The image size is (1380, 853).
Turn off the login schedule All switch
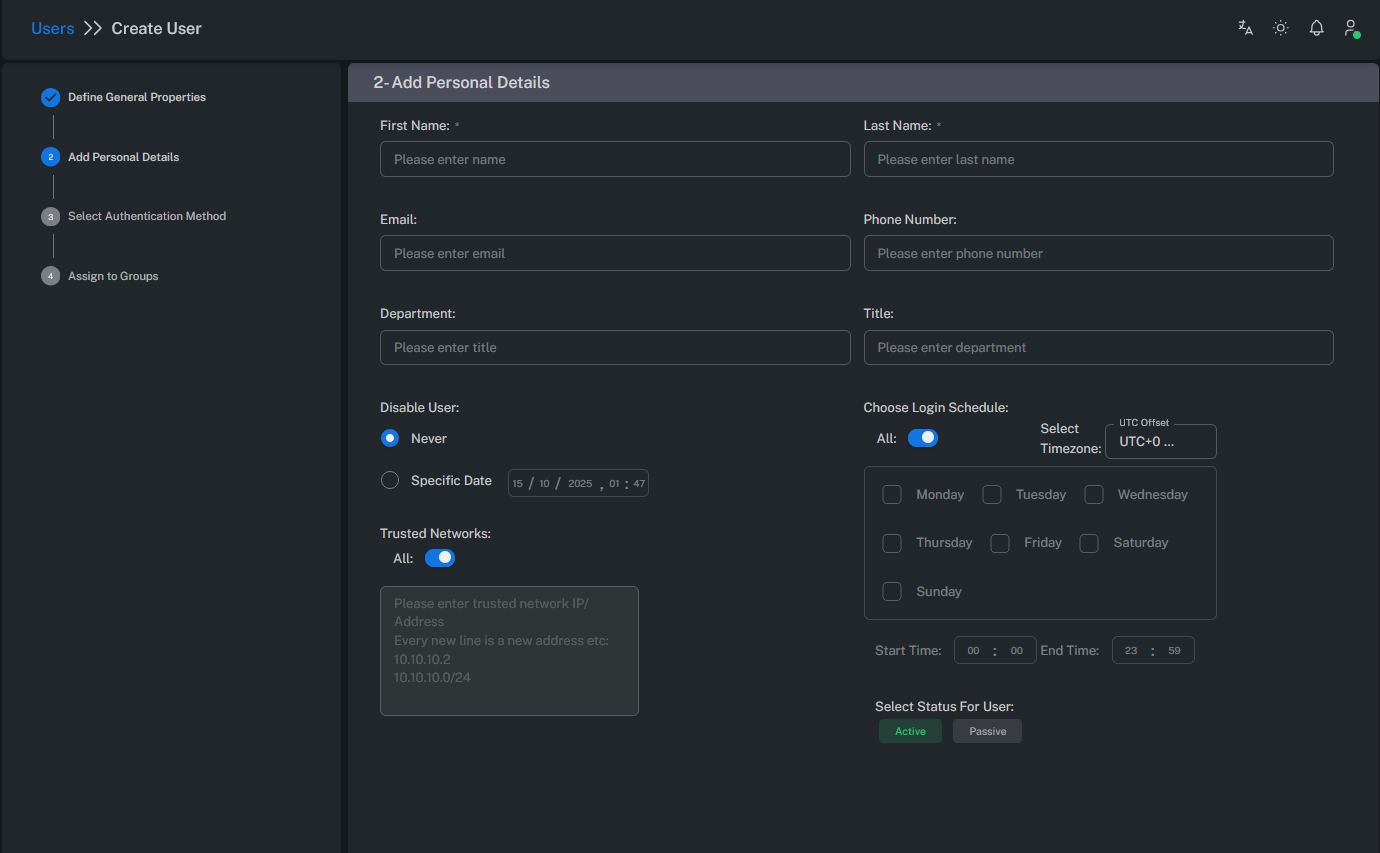tap(922, 437)
